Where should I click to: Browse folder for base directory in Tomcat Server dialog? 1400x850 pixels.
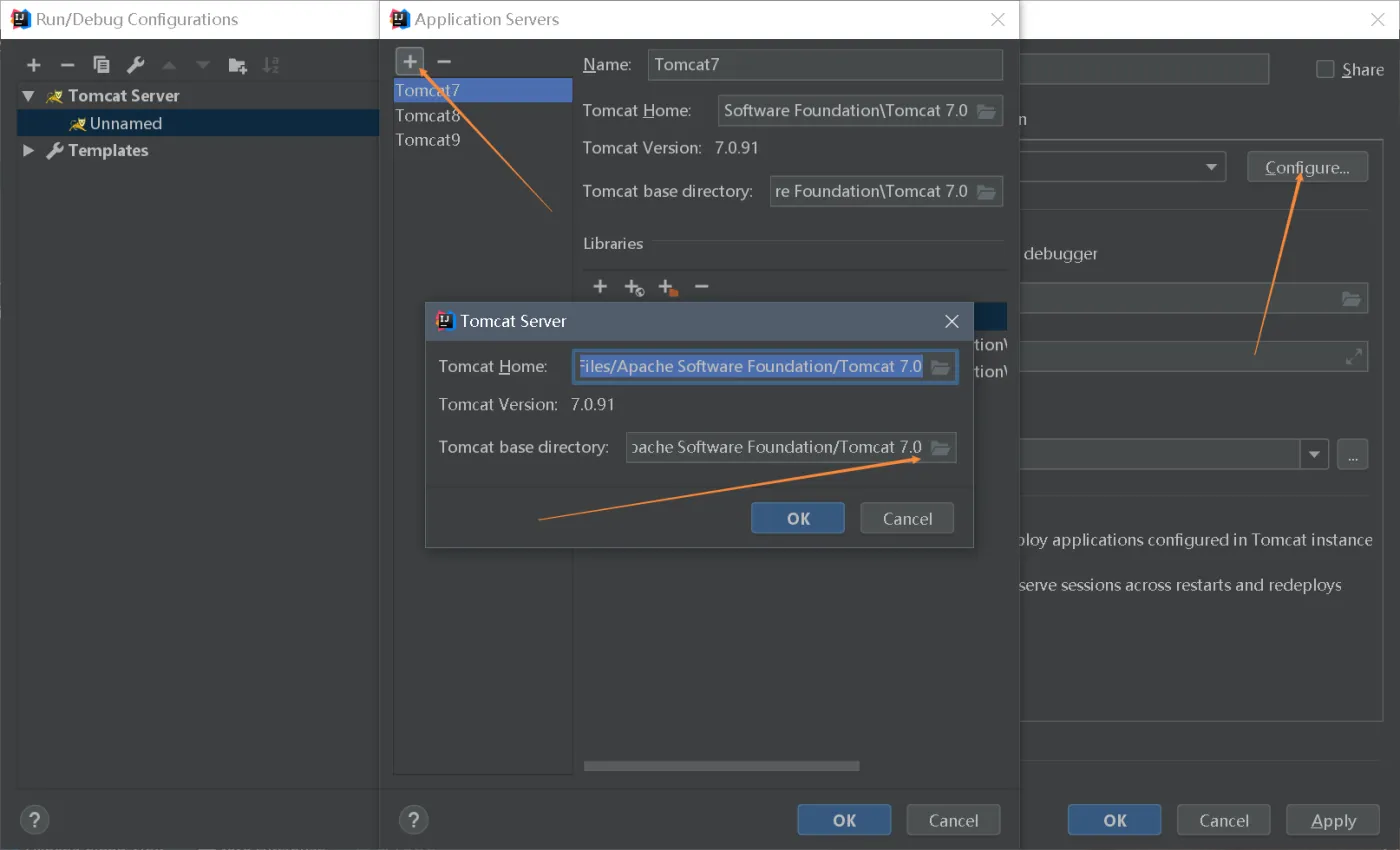pos(940,447)
